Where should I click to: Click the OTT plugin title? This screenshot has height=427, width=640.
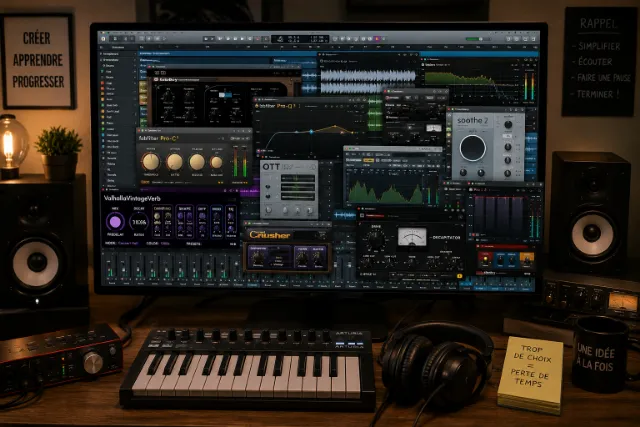coord(271,167)
